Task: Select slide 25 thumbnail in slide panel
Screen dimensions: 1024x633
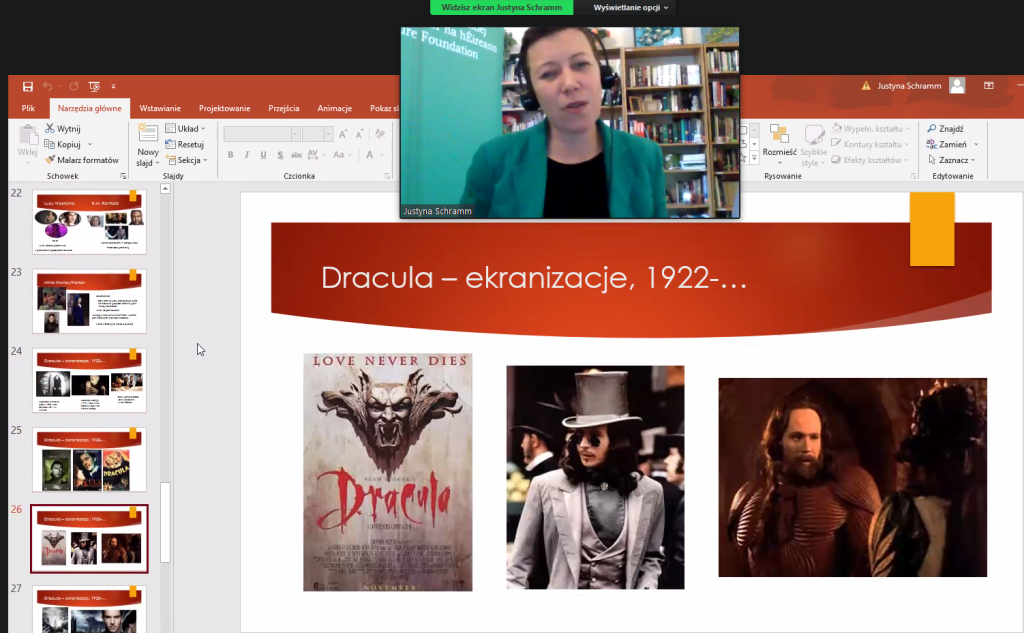Action: tap(90, 460)
